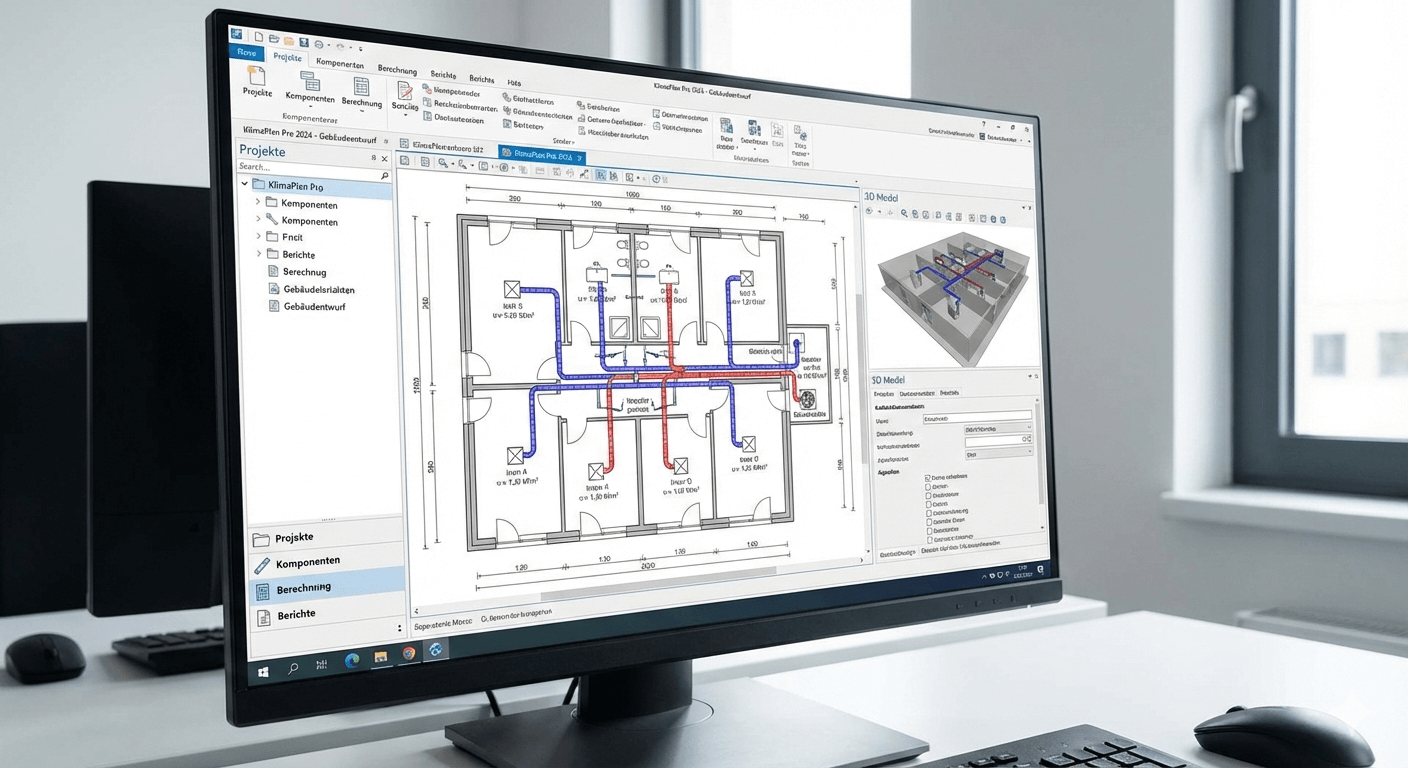Image resolution: width=1408 pixels, height=768 pixels.
Task: Click the text input field in properties panel
Action: click(x=977, y=416)
